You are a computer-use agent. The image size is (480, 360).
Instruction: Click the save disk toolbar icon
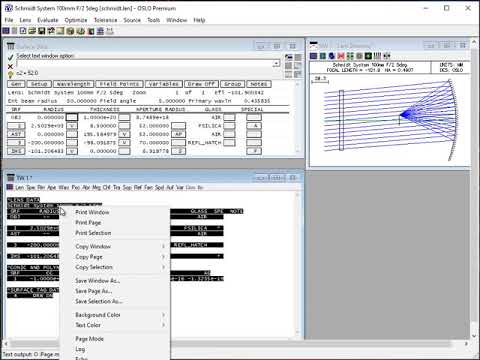(41, 31)
